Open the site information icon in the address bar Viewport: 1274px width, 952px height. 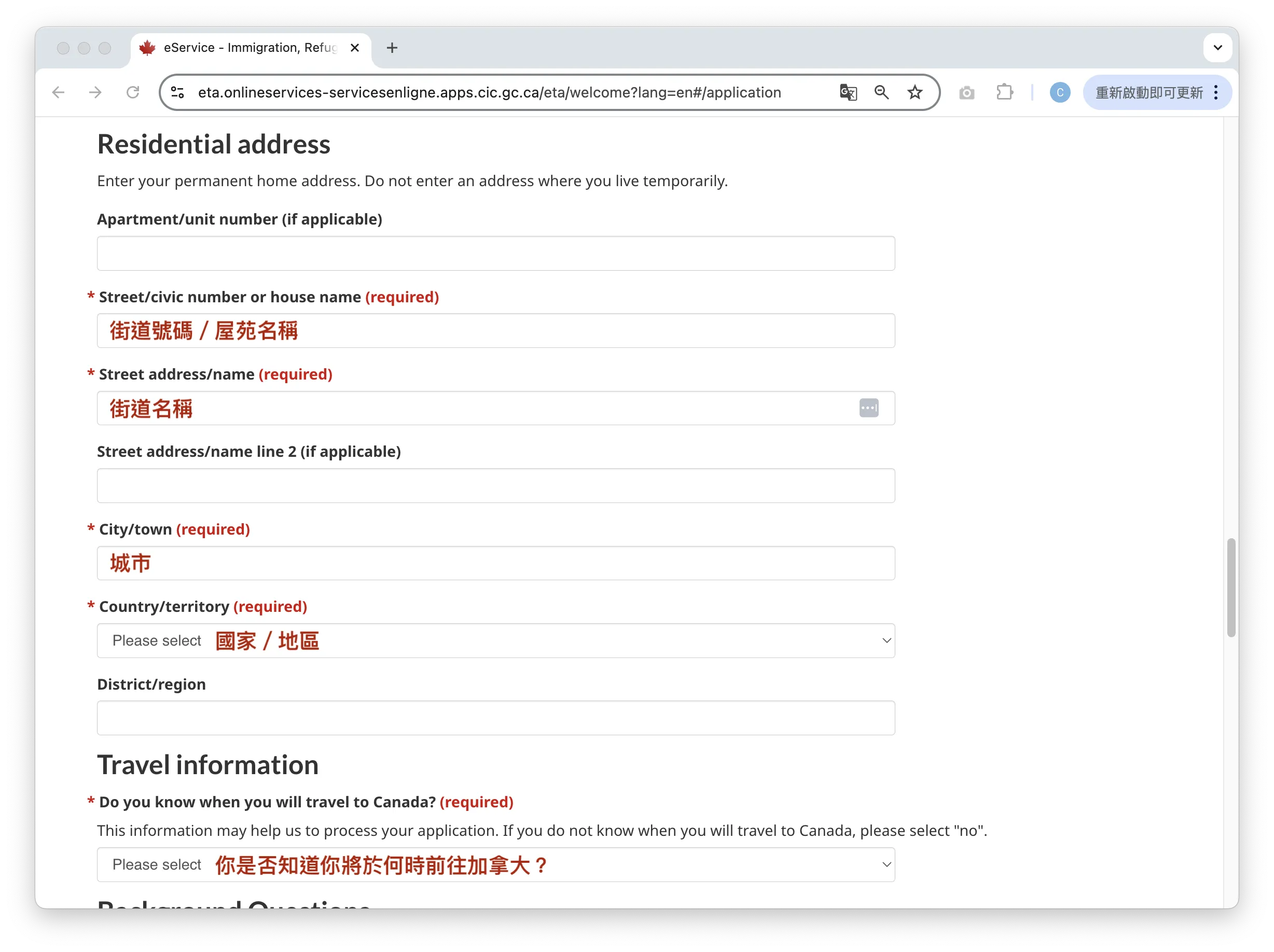tap(178, 93)
